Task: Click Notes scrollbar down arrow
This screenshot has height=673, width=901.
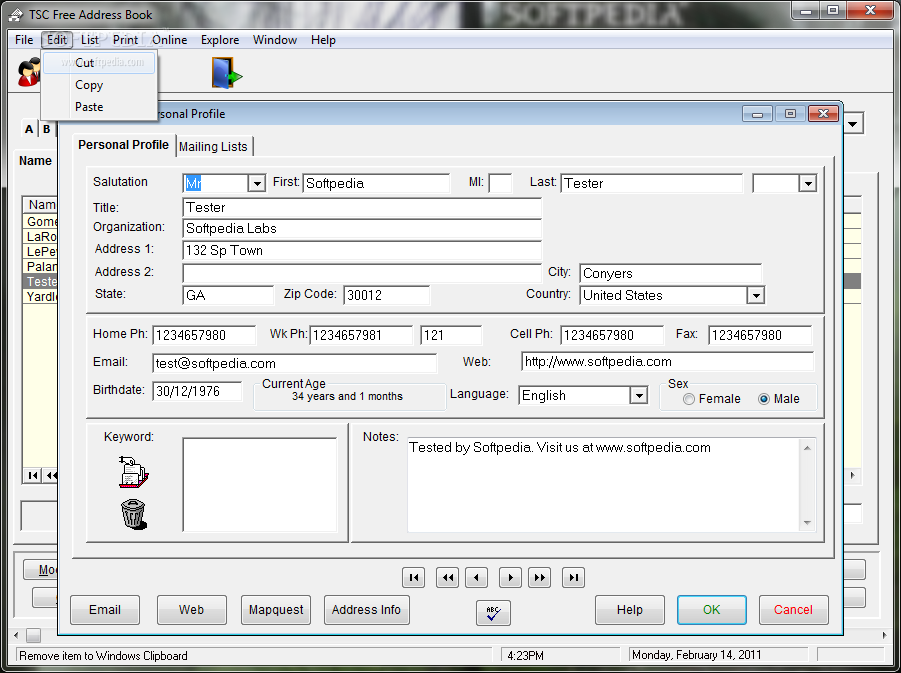Action: pyautogui.click(x=807, y=523)
